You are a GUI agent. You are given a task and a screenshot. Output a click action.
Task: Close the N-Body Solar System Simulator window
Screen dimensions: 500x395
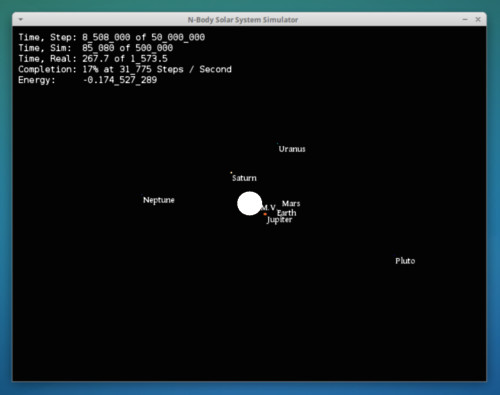pos(478,19)
